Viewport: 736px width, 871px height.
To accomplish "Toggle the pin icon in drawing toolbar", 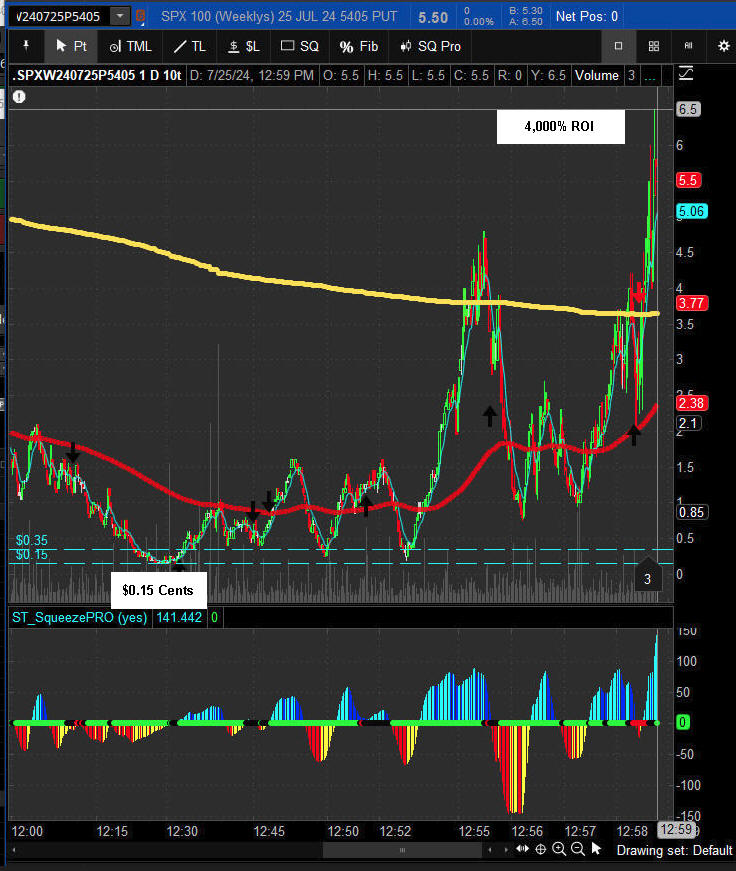I will 24,46.
